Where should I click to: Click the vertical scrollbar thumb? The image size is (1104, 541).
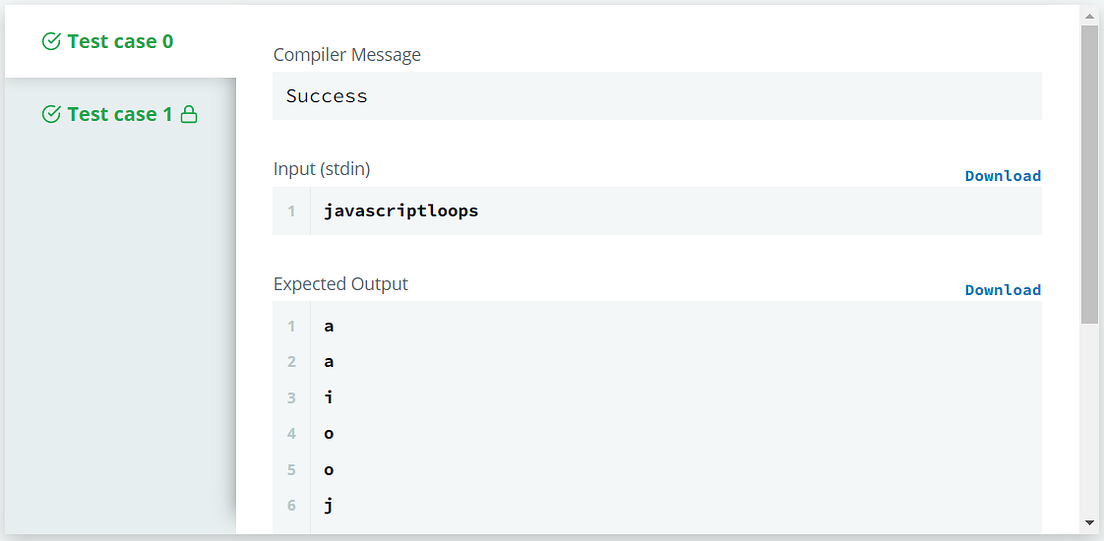(1091, 175)
